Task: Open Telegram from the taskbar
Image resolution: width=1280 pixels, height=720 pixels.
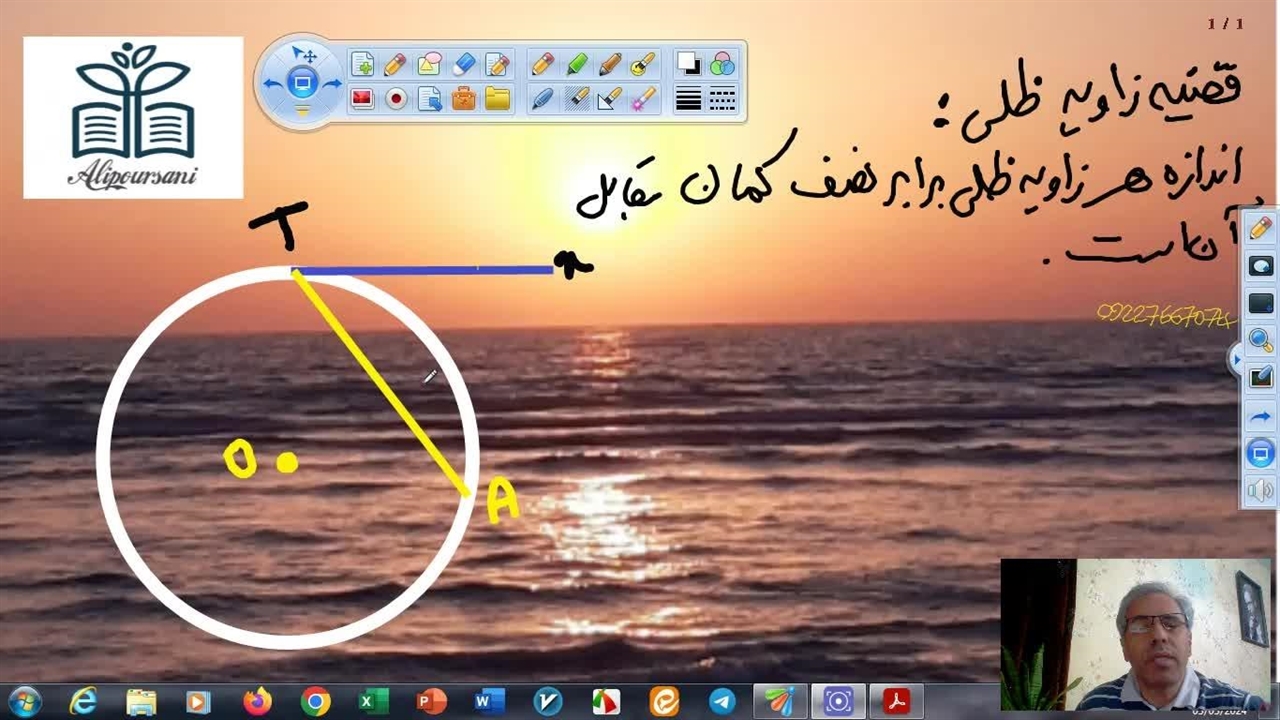Action: click(x=722, y=702)
